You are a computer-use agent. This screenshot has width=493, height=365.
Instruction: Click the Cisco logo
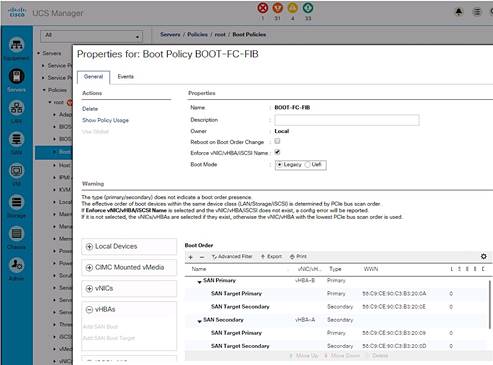(17, 12)
